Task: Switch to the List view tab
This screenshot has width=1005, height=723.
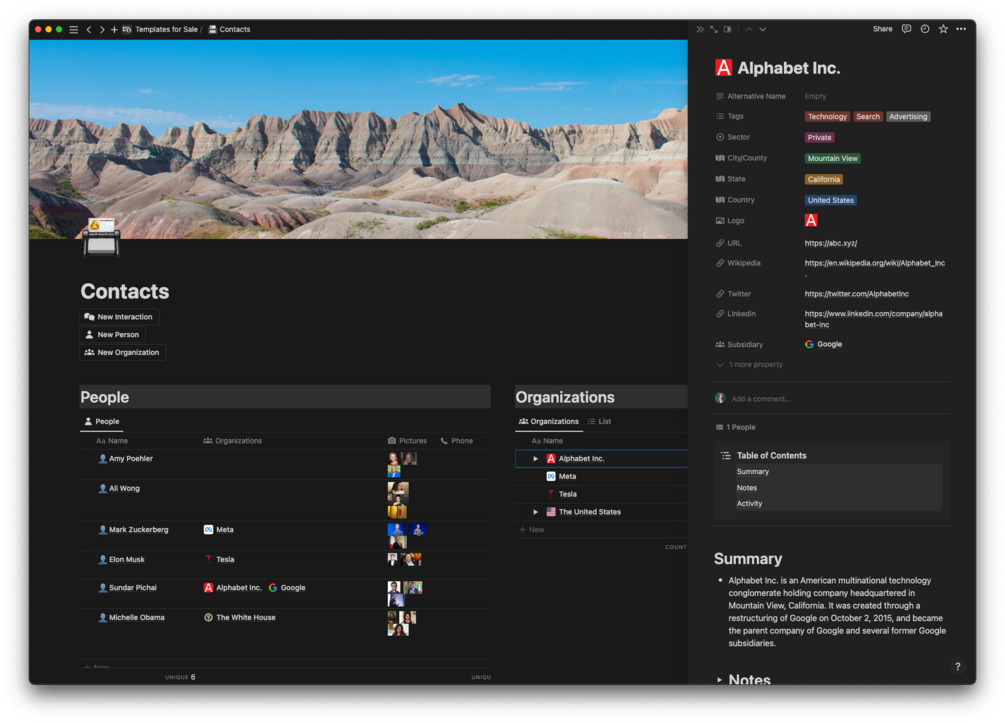Action: (x=599, y=422)
